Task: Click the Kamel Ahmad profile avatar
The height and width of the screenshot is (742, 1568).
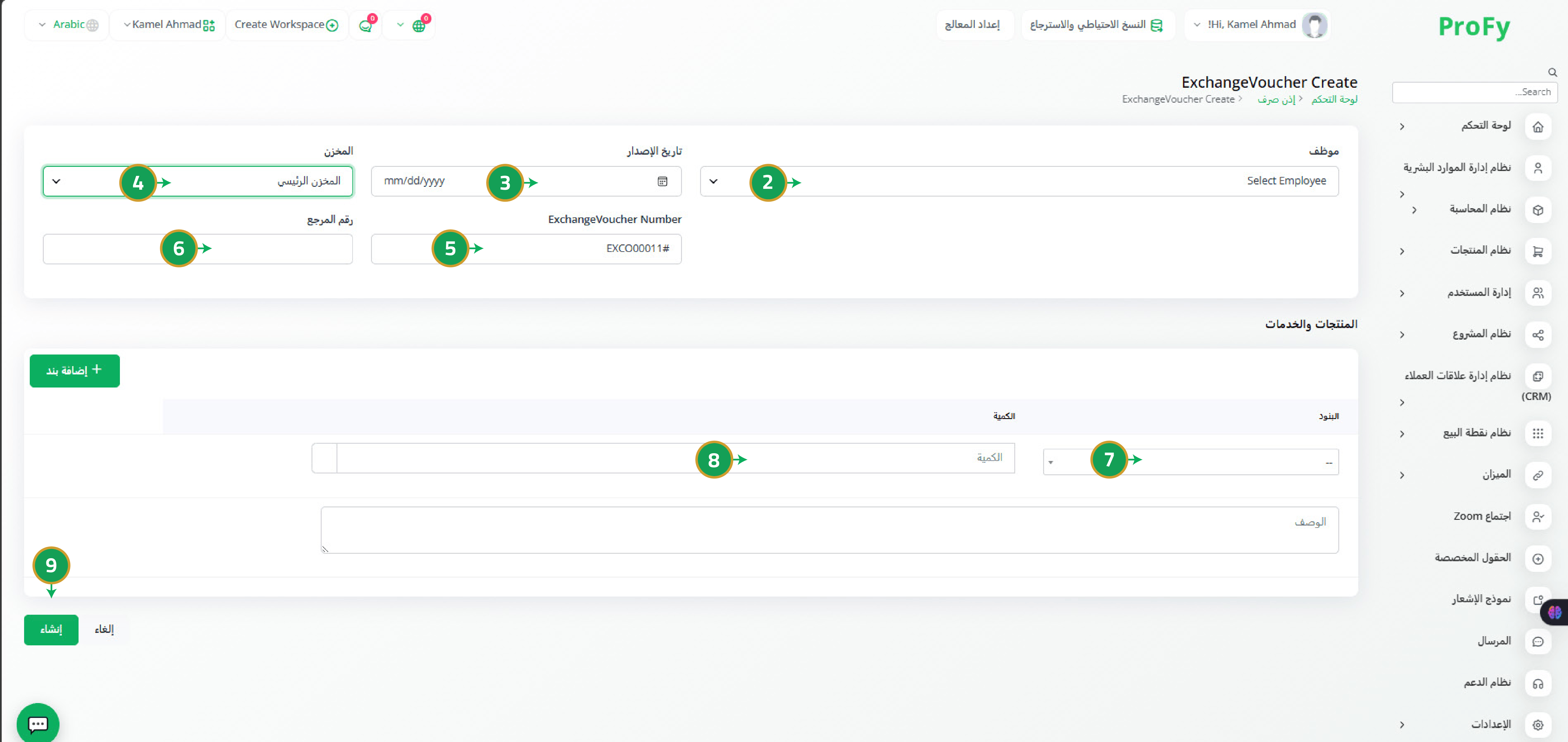Action: tap(1314, 25)
